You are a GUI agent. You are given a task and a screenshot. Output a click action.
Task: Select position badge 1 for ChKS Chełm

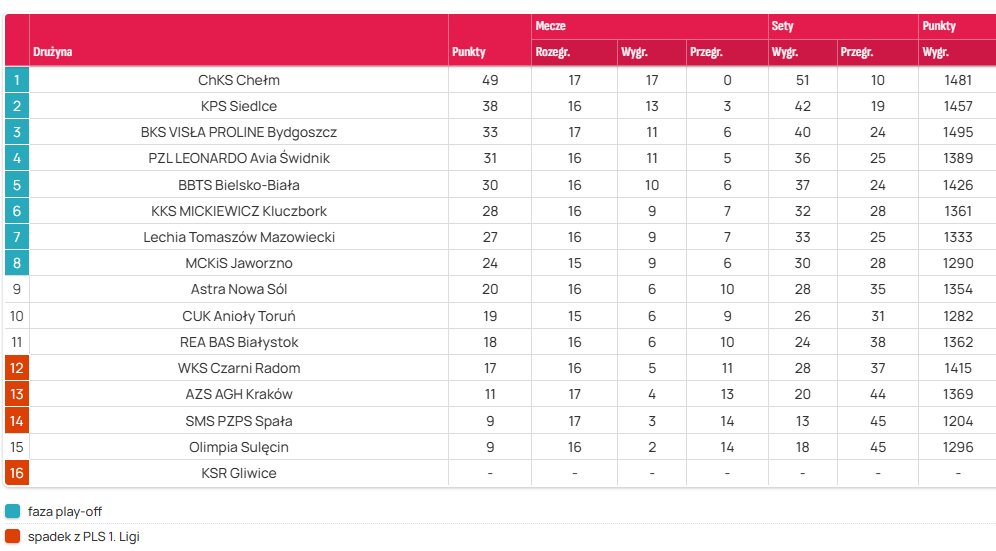17,80
